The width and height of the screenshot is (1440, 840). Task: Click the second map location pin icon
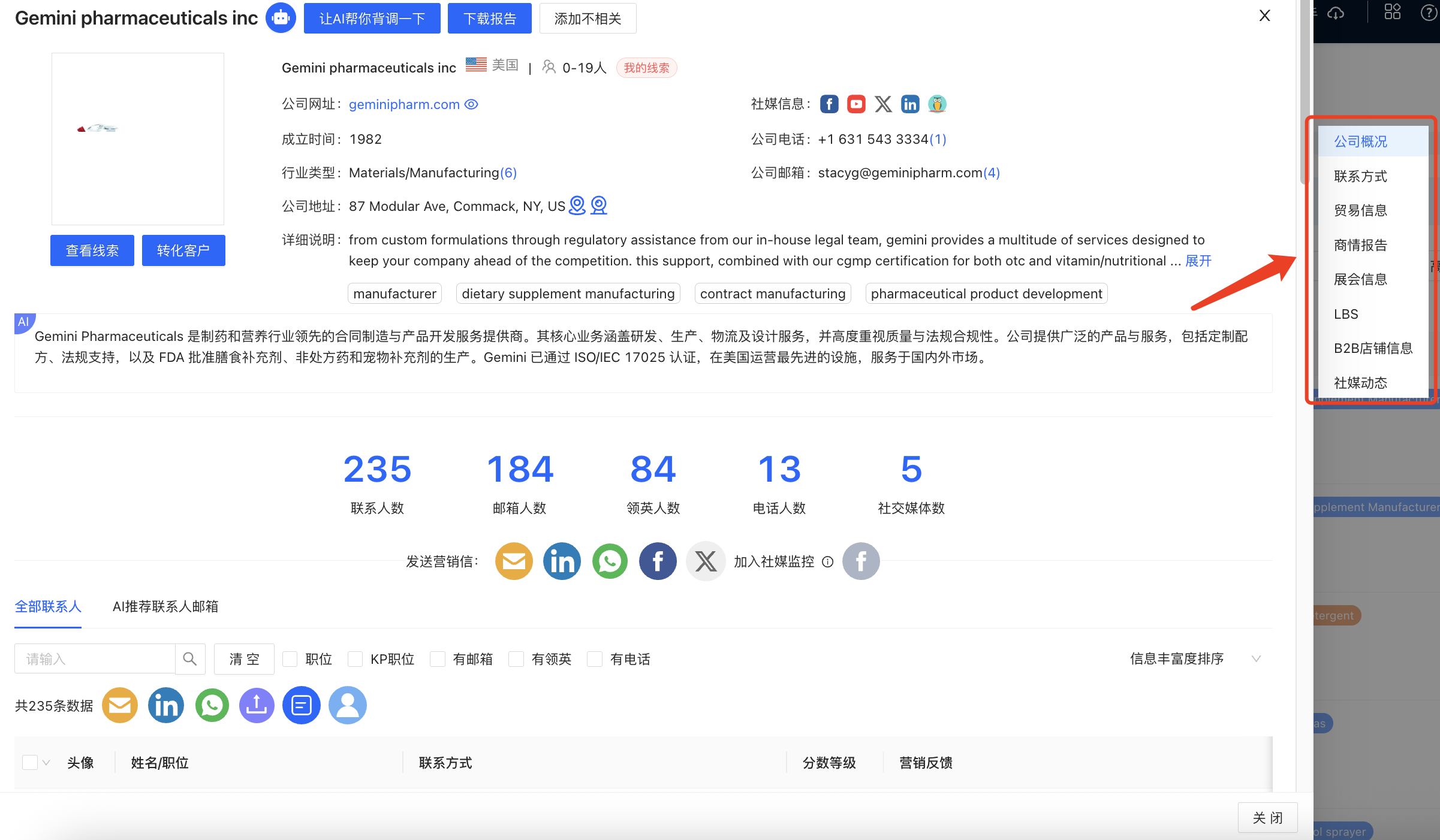click(x=599, y=206)
